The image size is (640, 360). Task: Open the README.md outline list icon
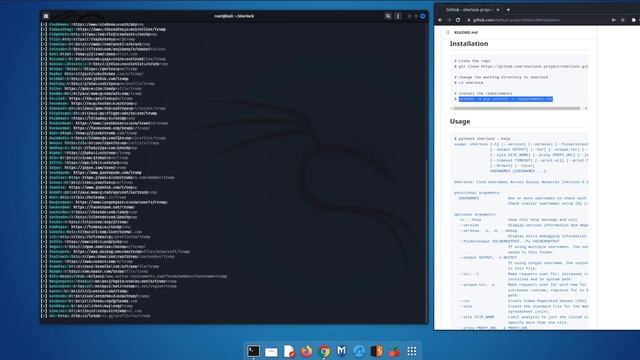(x=448, y=32)
